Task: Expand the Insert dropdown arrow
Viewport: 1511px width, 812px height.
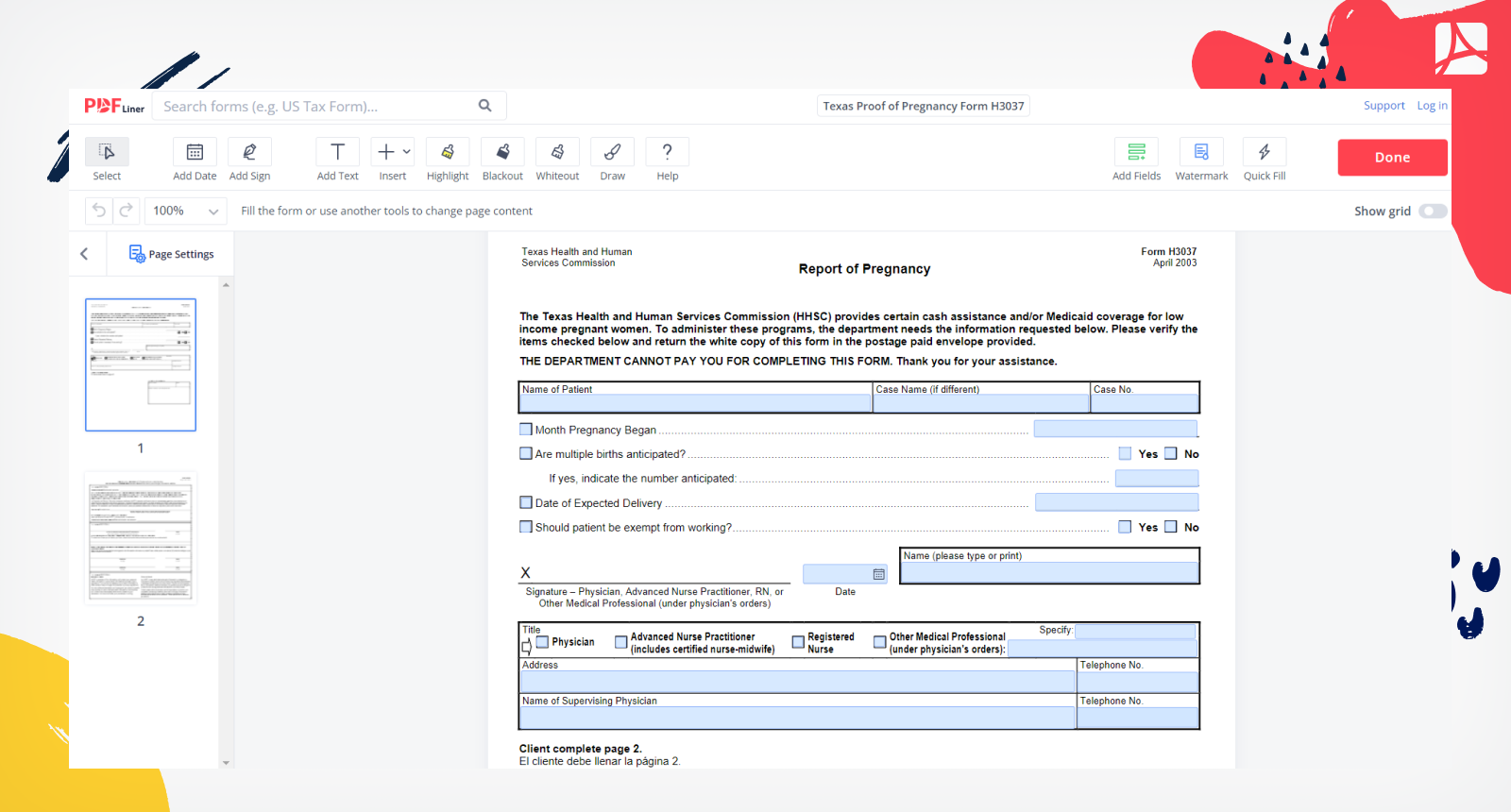Action: click(x=407, y=151)
